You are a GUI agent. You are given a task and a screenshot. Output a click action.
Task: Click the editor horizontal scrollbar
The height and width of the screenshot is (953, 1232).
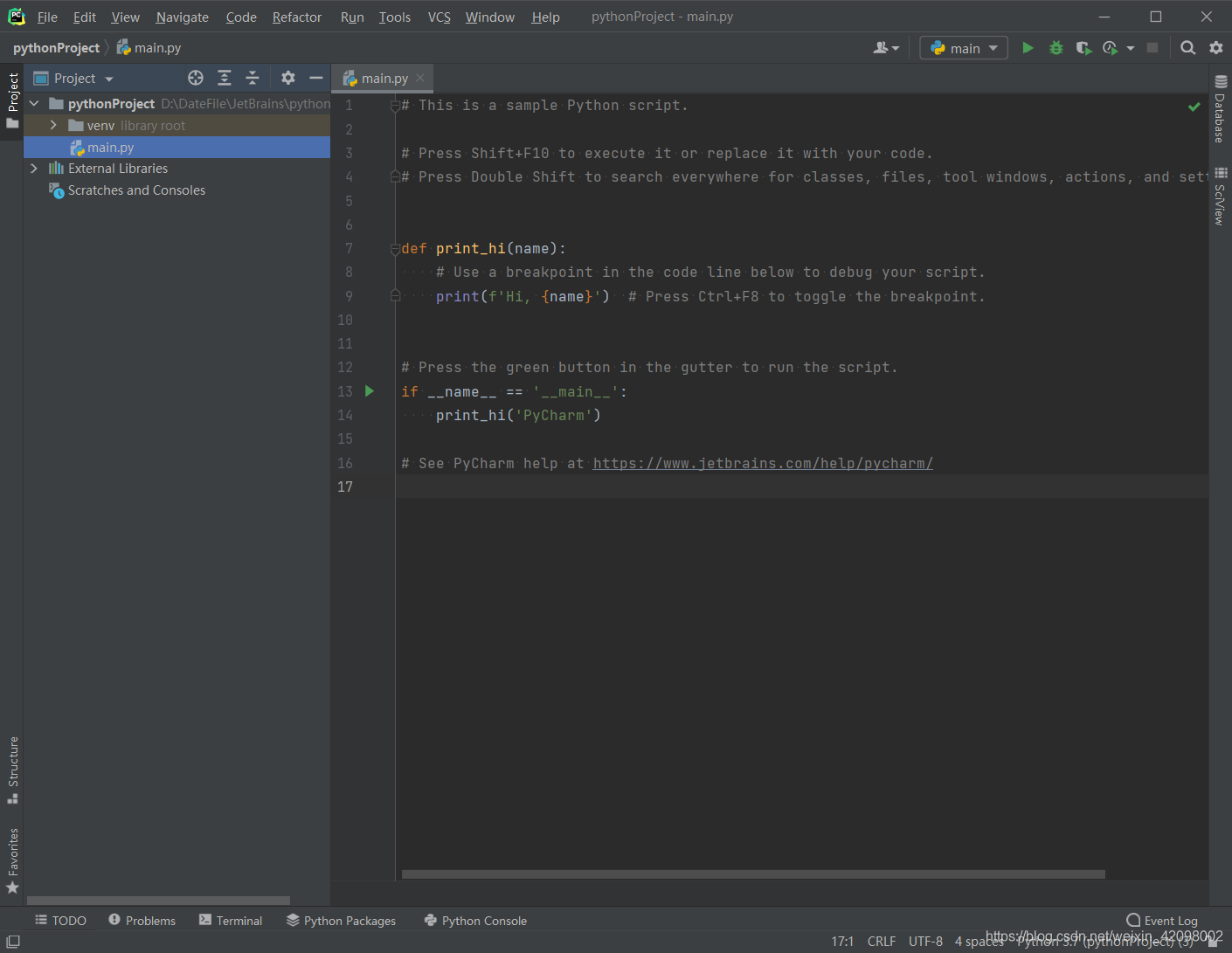click(x=752, y=874)
